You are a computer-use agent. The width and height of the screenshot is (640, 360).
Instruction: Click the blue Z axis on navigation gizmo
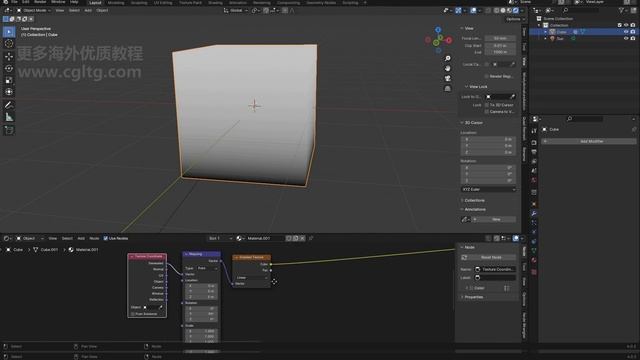click(438, 30)
